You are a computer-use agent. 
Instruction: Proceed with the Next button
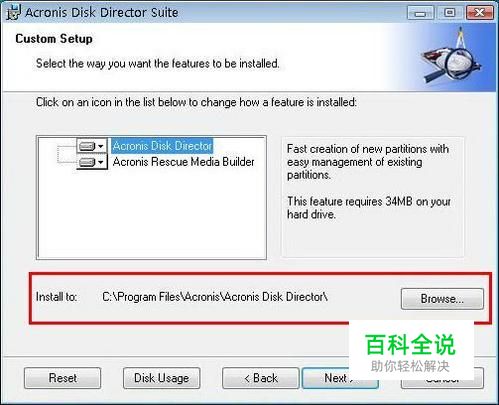coord(326,378)
